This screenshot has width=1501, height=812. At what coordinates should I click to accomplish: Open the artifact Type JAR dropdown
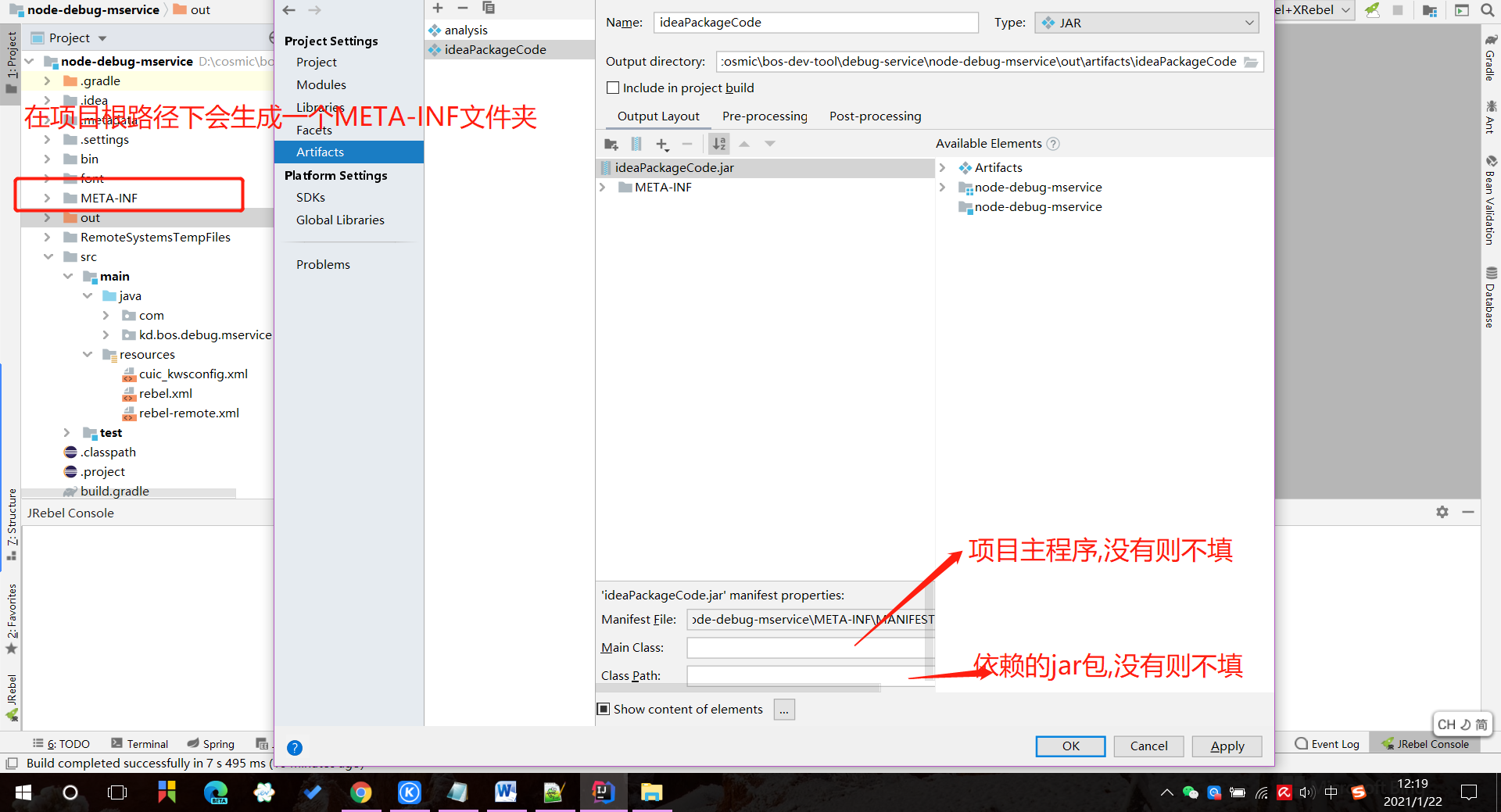tap(1147, 23)
